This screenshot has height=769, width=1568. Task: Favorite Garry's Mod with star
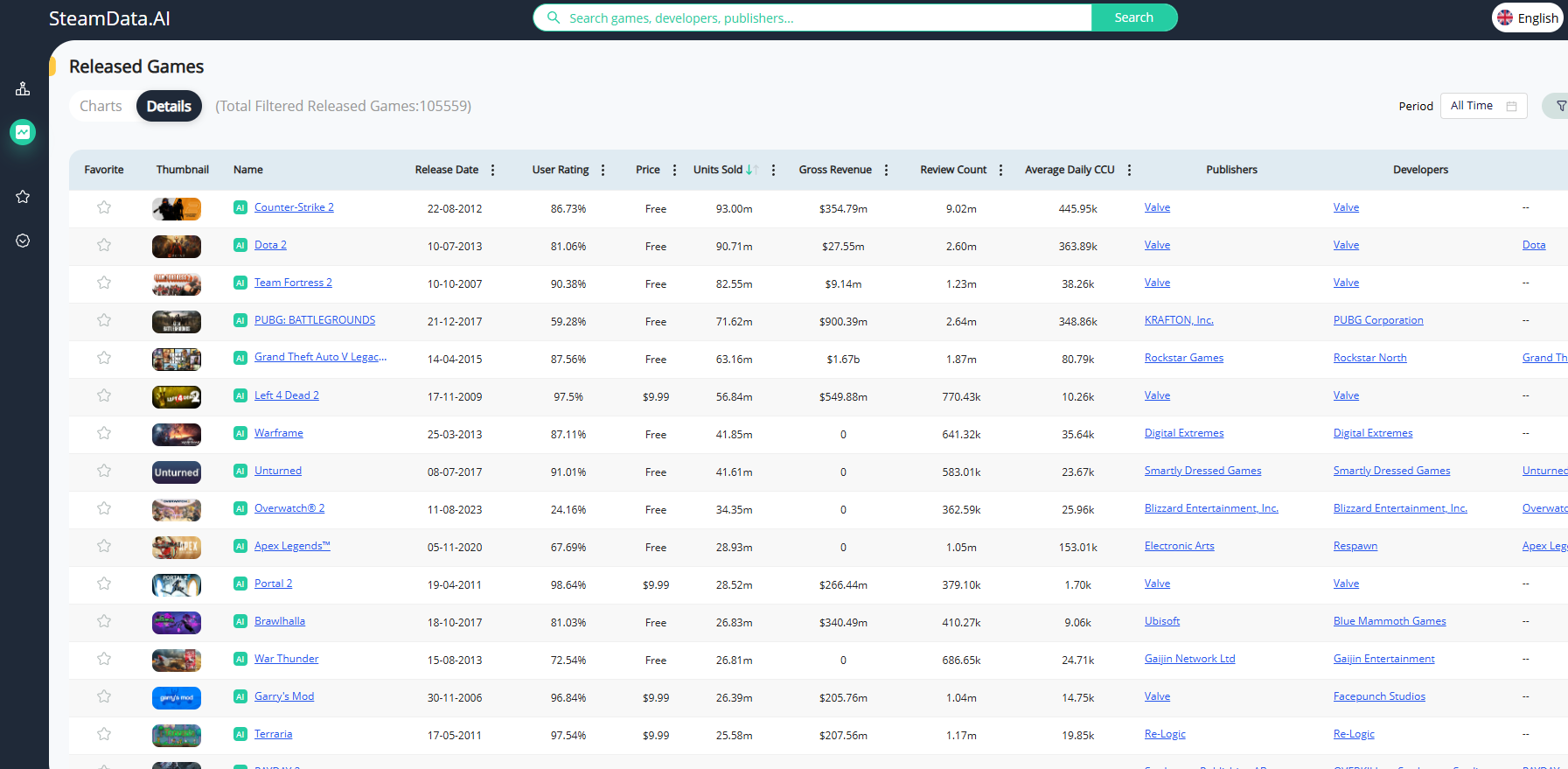pos(104,696)
